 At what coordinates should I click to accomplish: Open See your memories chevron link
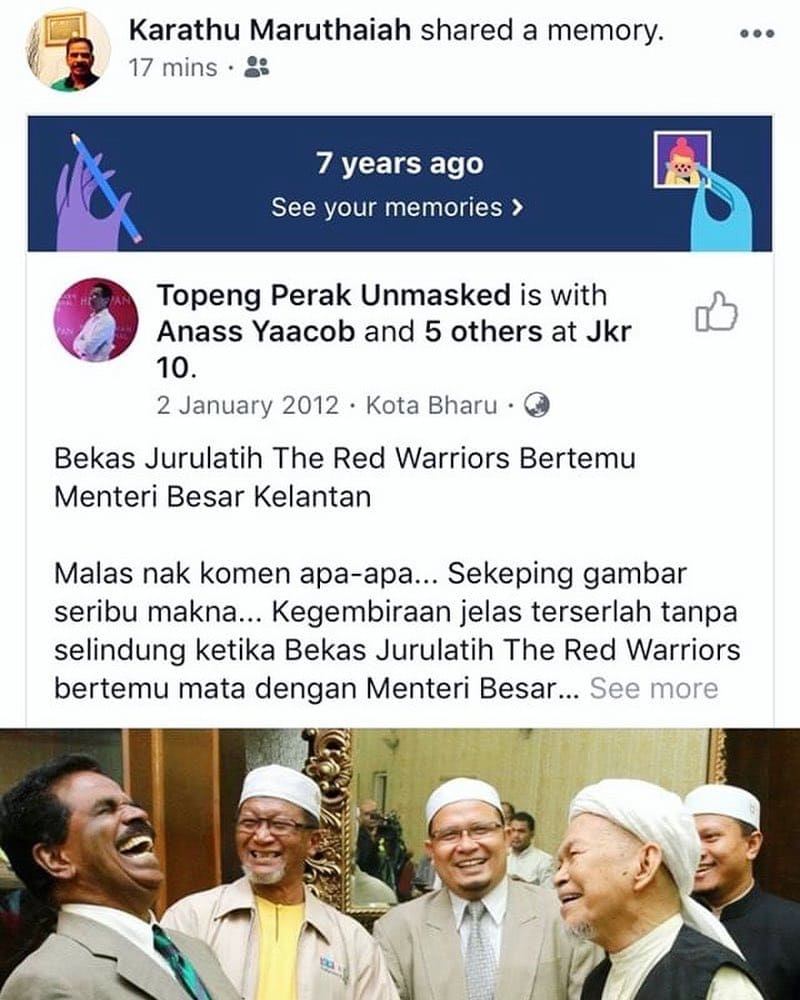397,207
